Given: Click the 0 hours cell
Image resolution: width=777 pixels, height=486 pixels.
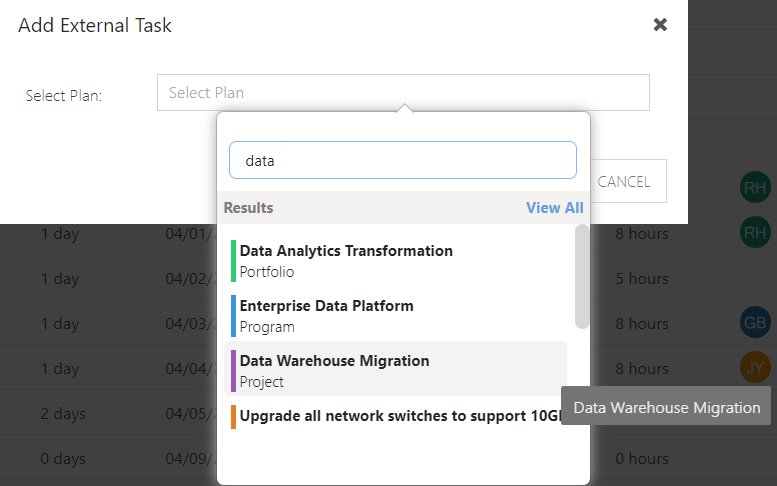Looking at the screenshot, I should point(642,459).
